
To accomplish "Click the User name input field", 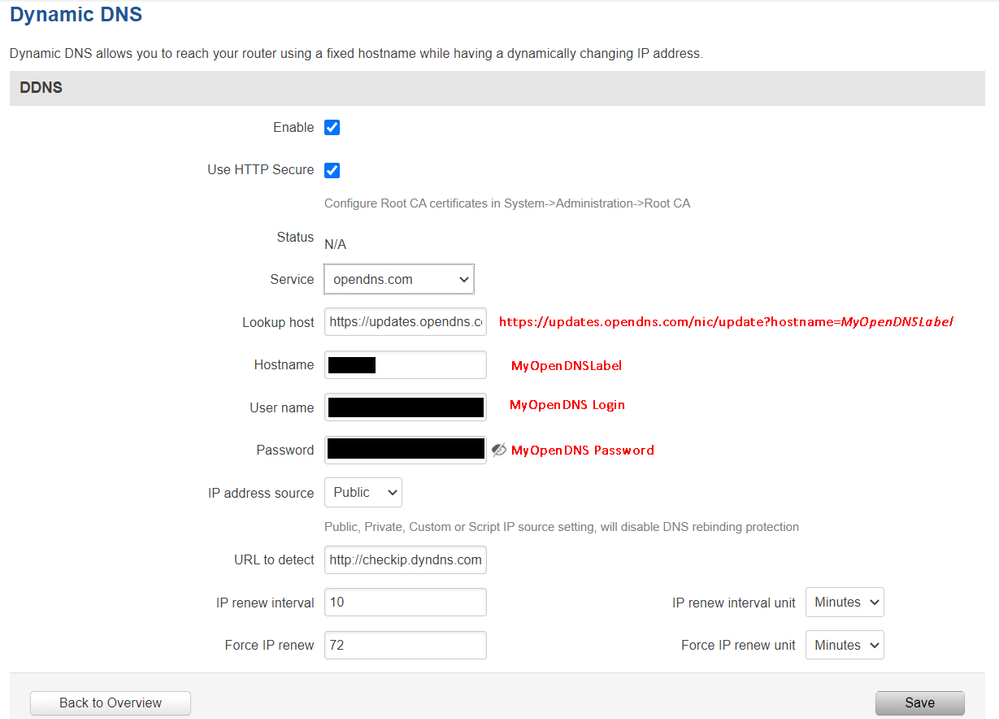I will [x=405, y=408].
